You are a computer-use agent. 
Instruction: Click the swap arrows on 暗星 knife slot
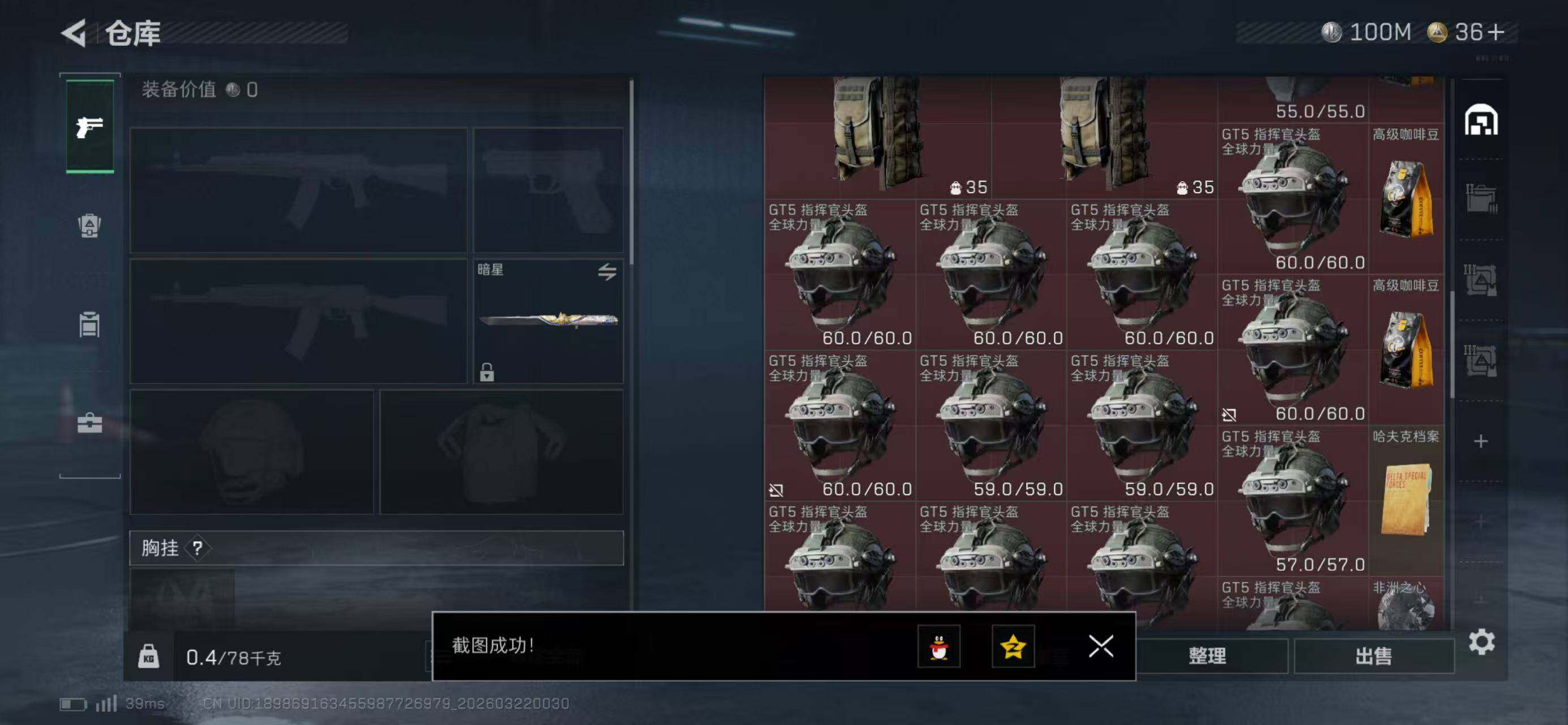[607, 271]
